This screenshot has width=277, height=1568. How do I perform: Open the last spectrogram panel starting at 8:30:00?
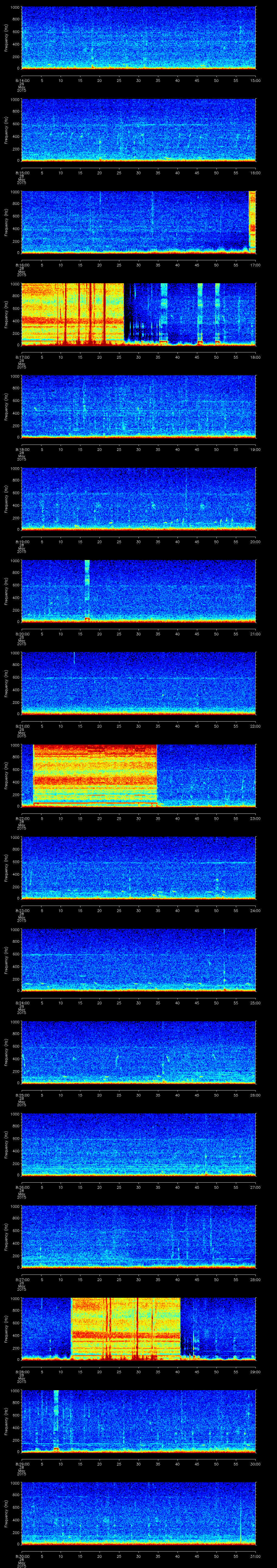click(x=138, y=1513)
